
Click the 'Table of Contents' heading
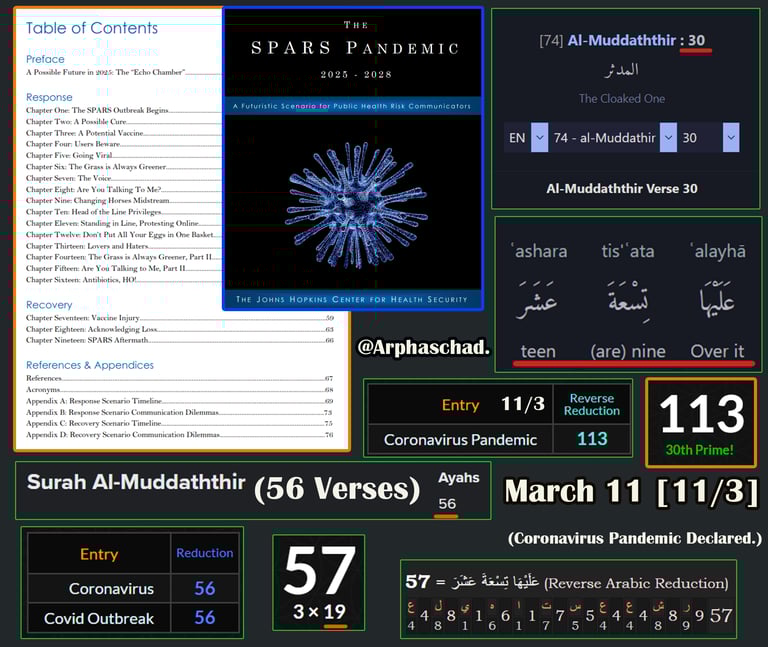(92, 28)
